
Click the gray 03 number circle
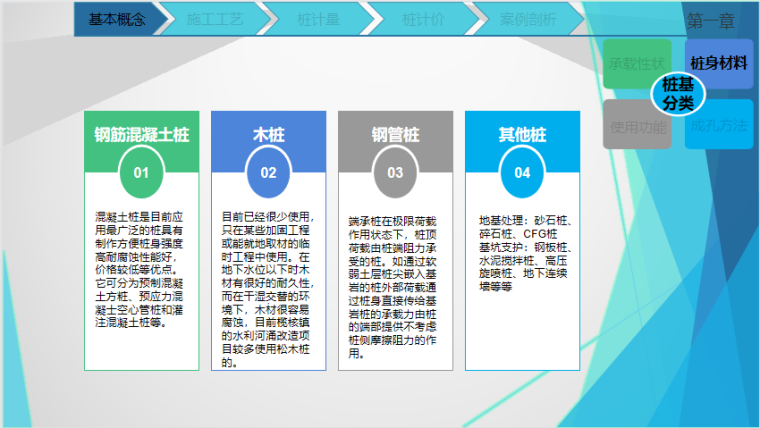(x=395, y=173)
